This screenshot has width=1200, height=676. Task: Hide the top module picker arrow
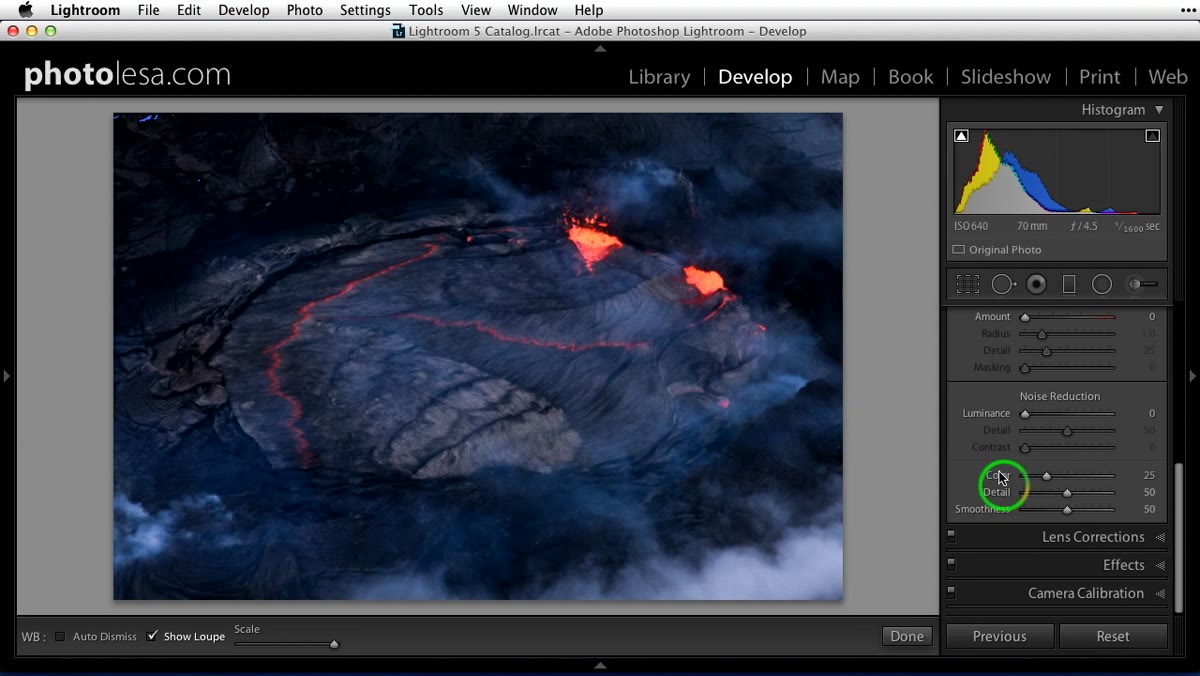(x=600, y=48)
